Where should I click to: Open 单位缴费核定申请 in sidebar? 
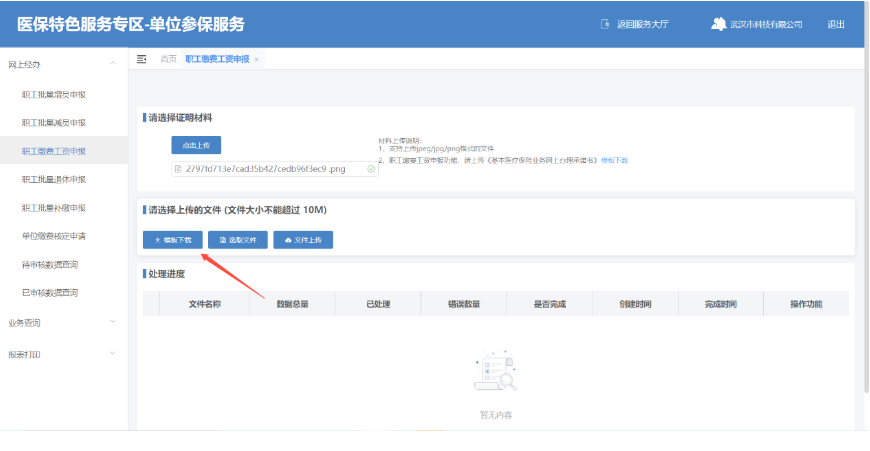tap(54, 236)
